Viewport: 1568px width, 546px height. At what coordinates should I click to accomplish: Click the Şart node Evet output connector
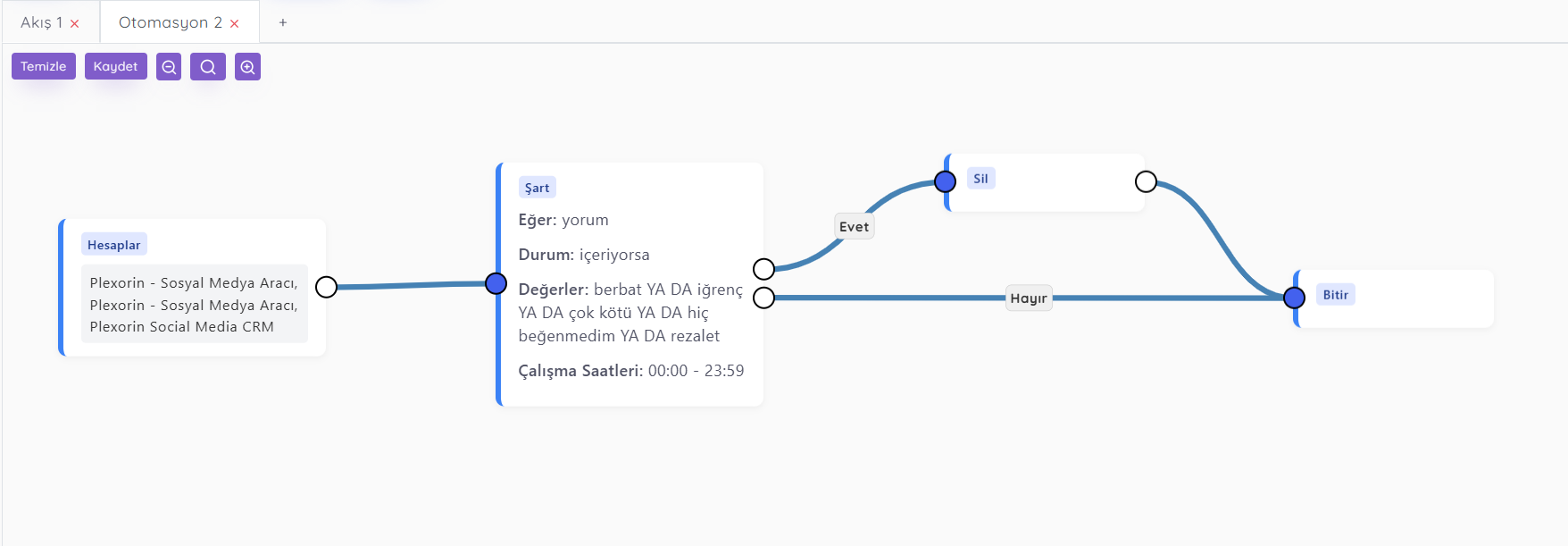pos(763,269)
